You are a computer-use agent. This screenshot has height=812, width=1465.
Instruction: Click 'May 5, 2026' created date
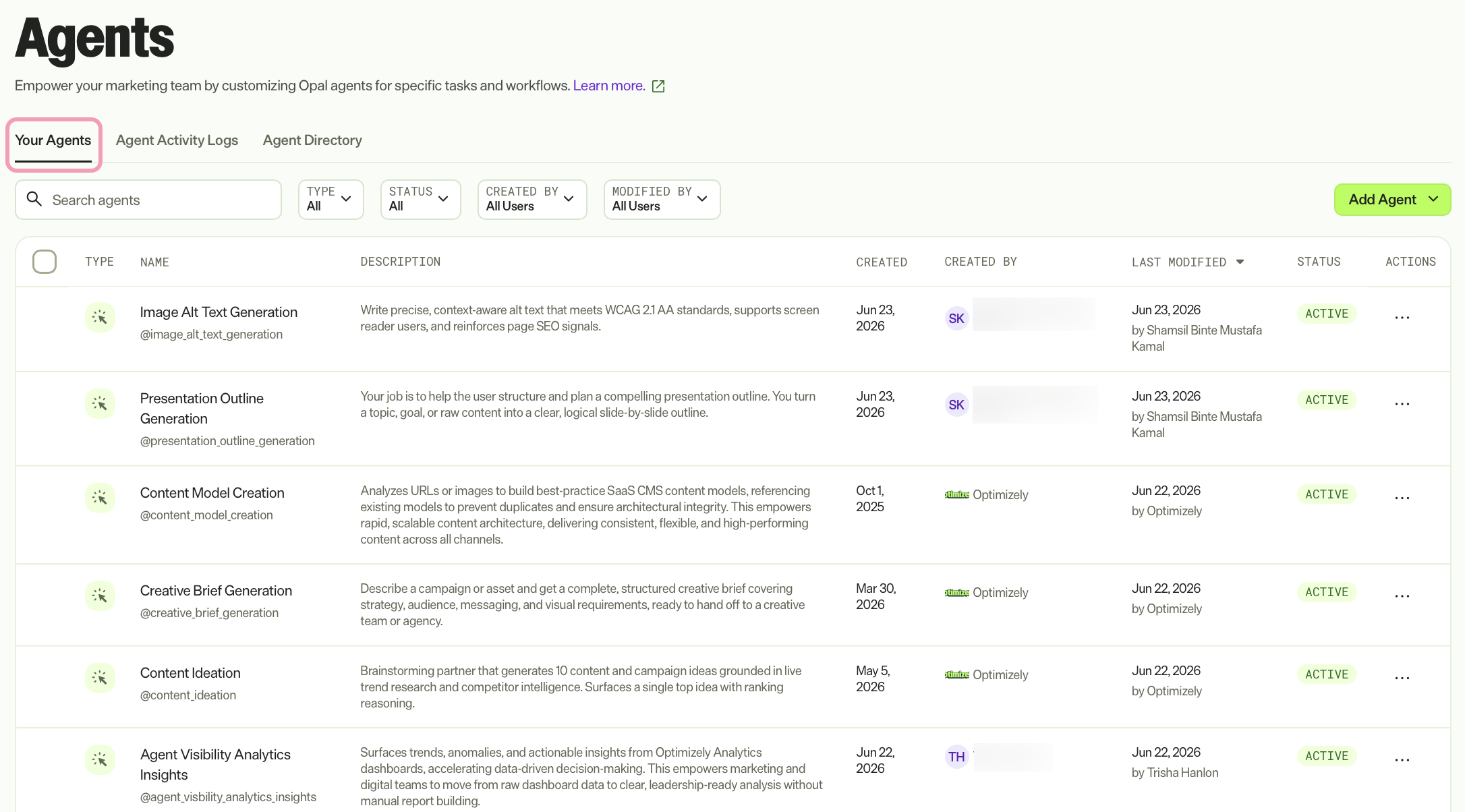click(873, 679)
